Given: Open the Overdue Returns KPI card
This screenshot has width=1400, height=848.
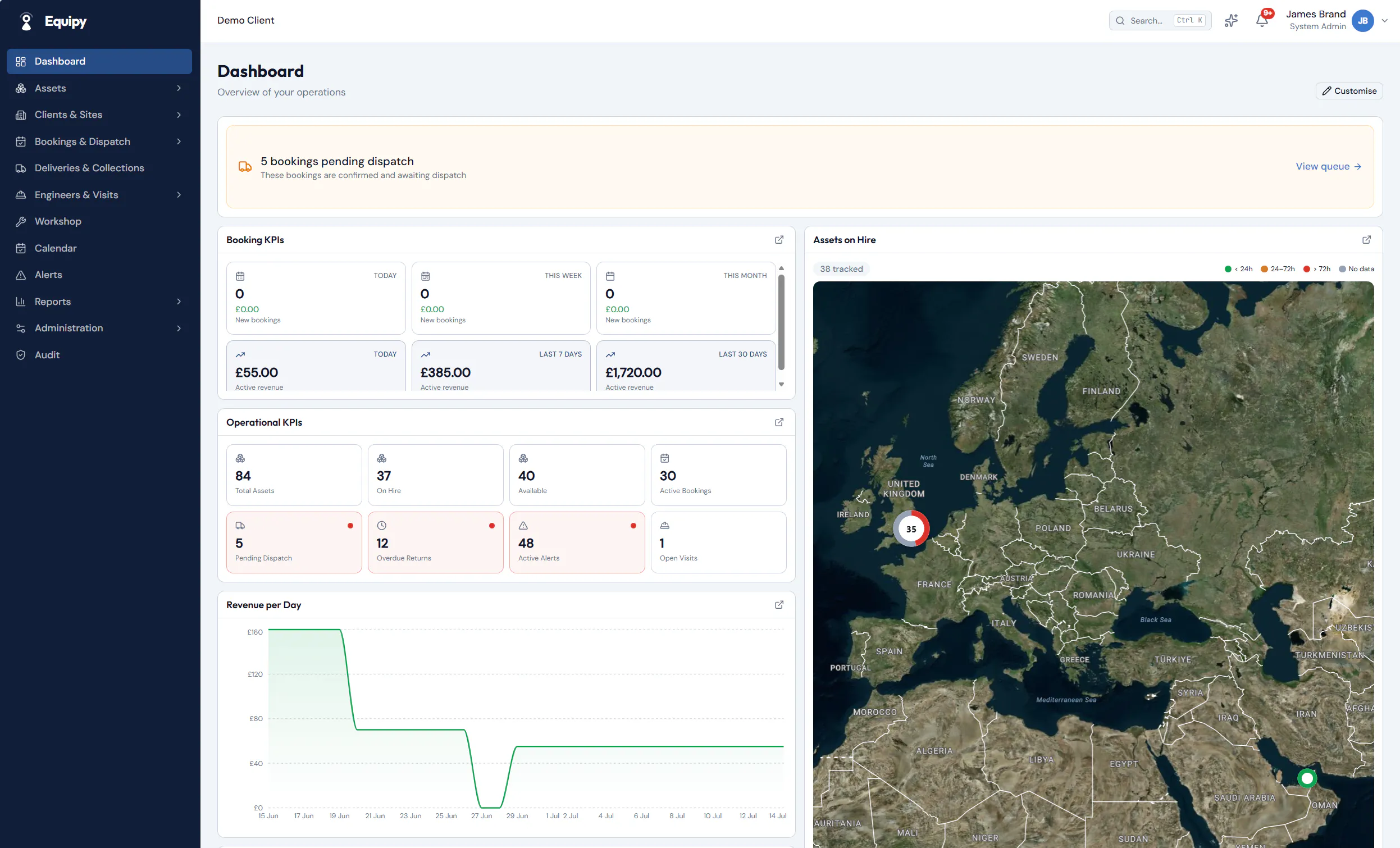Looking at the screenshot, I should pyautogui.click(x=435, y=542).
